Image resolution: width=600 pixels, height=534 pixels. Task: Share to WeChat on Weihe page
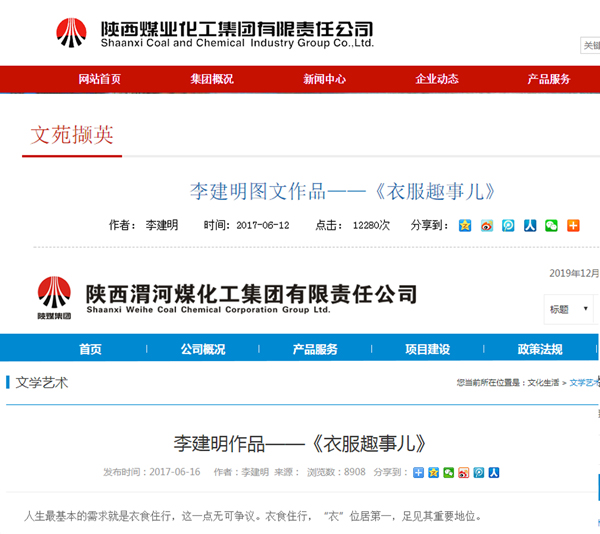tap(448, 472)
